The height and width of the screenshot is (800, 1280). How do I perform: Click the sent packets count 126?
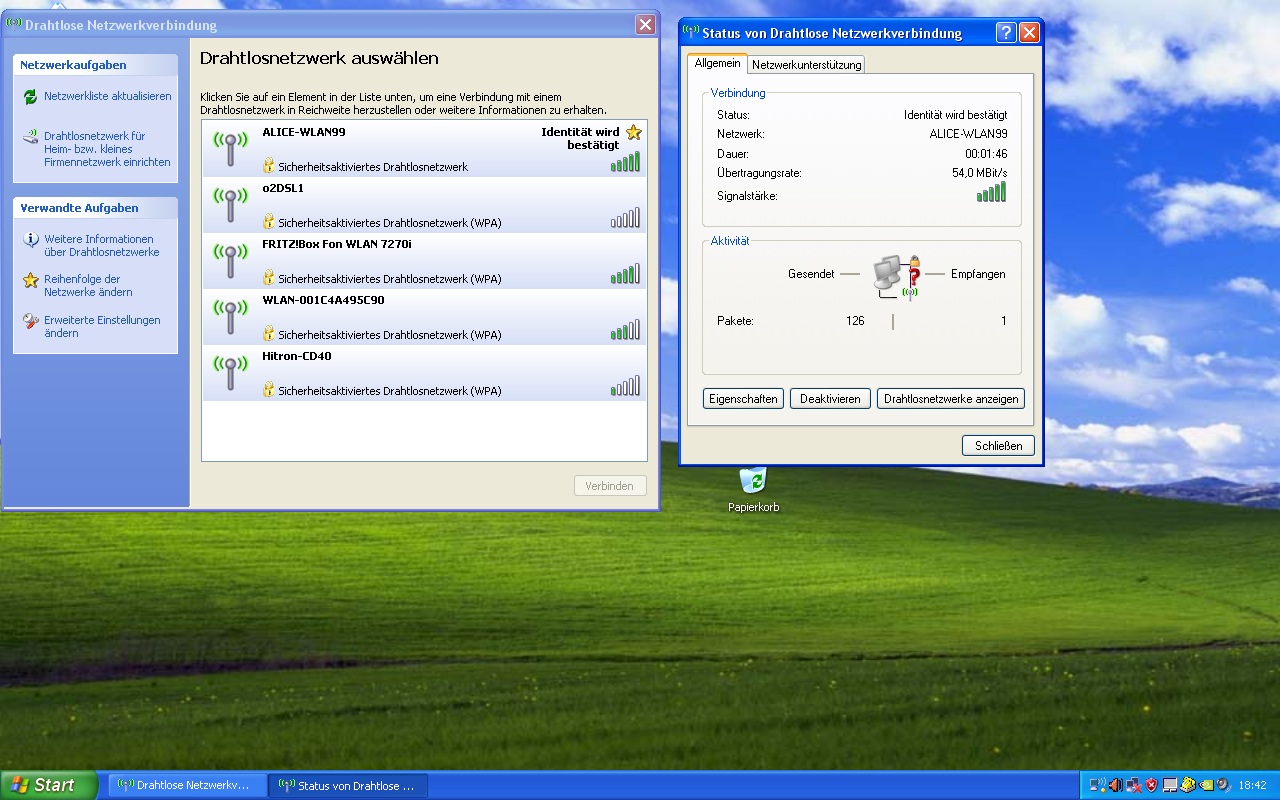tap(855, 321)
